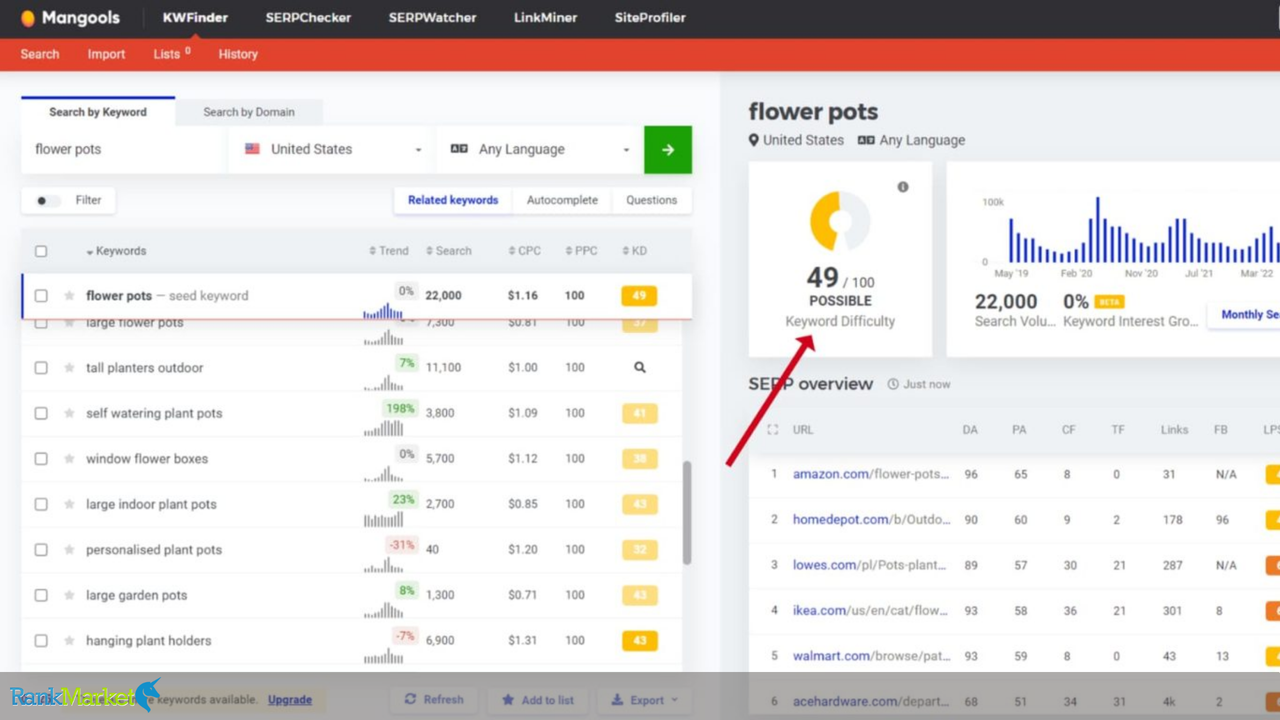The image size is (1280, 720).
Task: Click the keyword list vertical scrollbar
Action: pyautogui.click(x=687, y=512)
